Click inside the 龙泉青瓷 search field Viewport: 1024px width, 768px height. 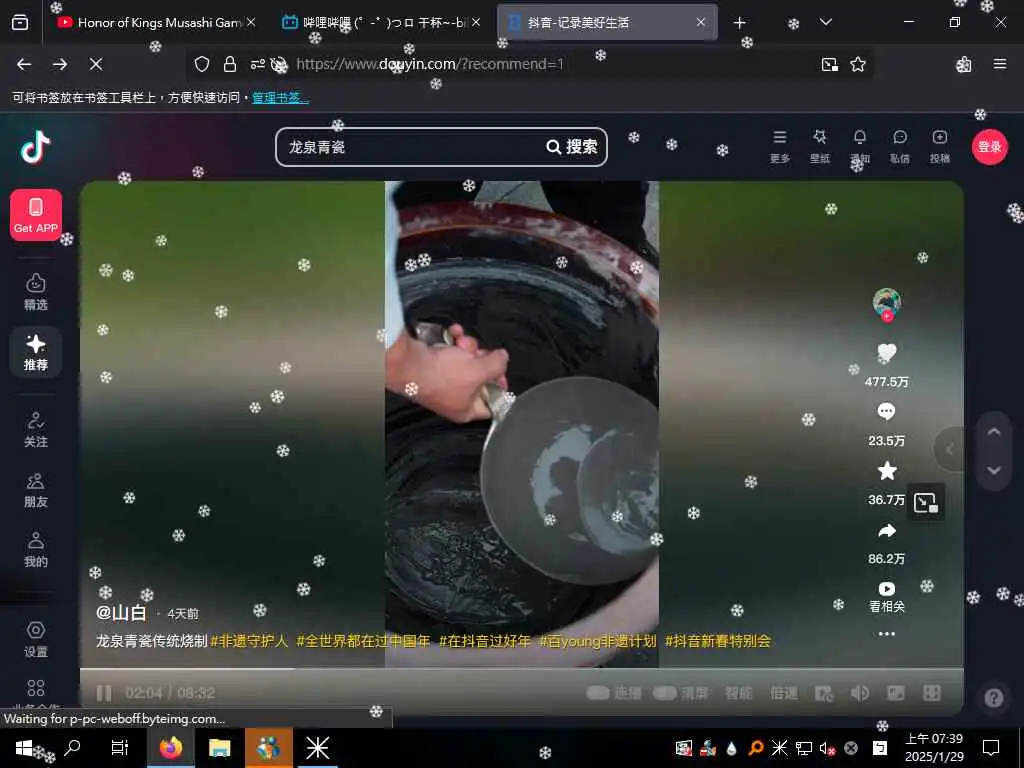(411, 147)
